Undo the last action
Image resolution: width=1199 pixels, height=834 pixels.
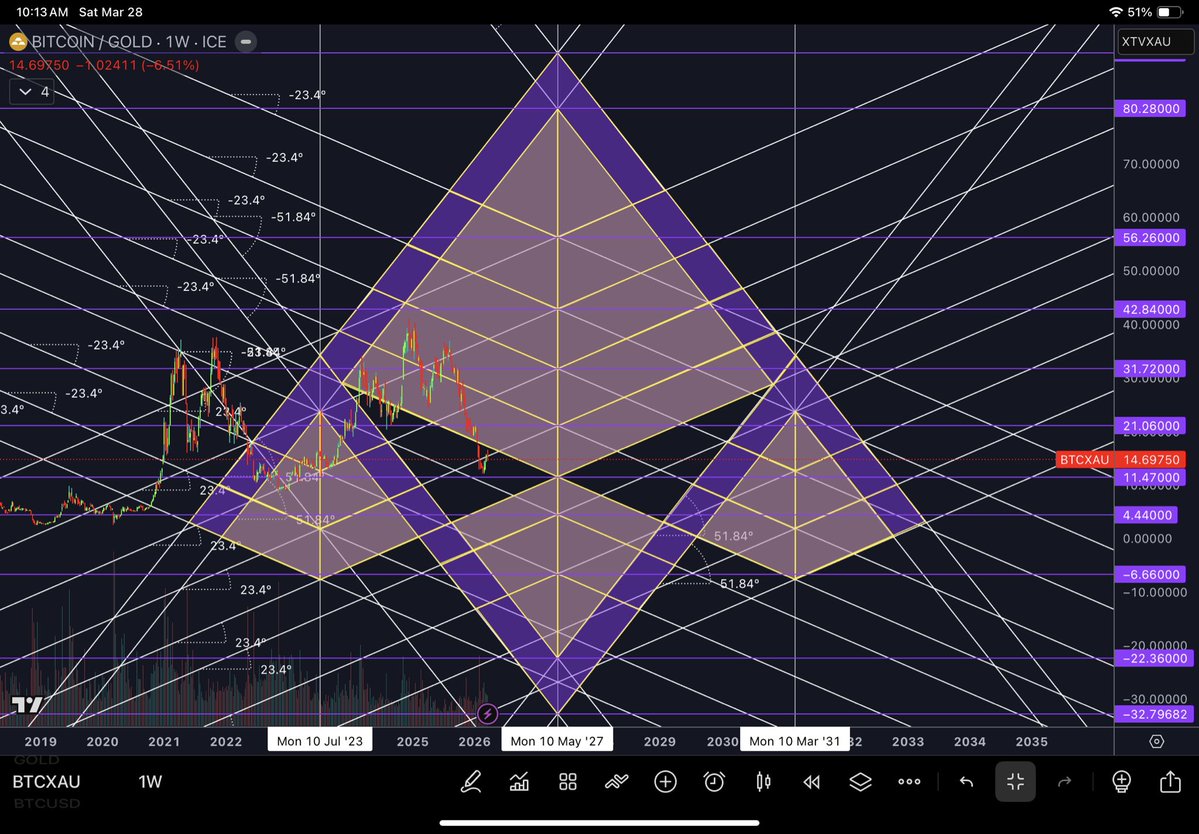point(967,781)
